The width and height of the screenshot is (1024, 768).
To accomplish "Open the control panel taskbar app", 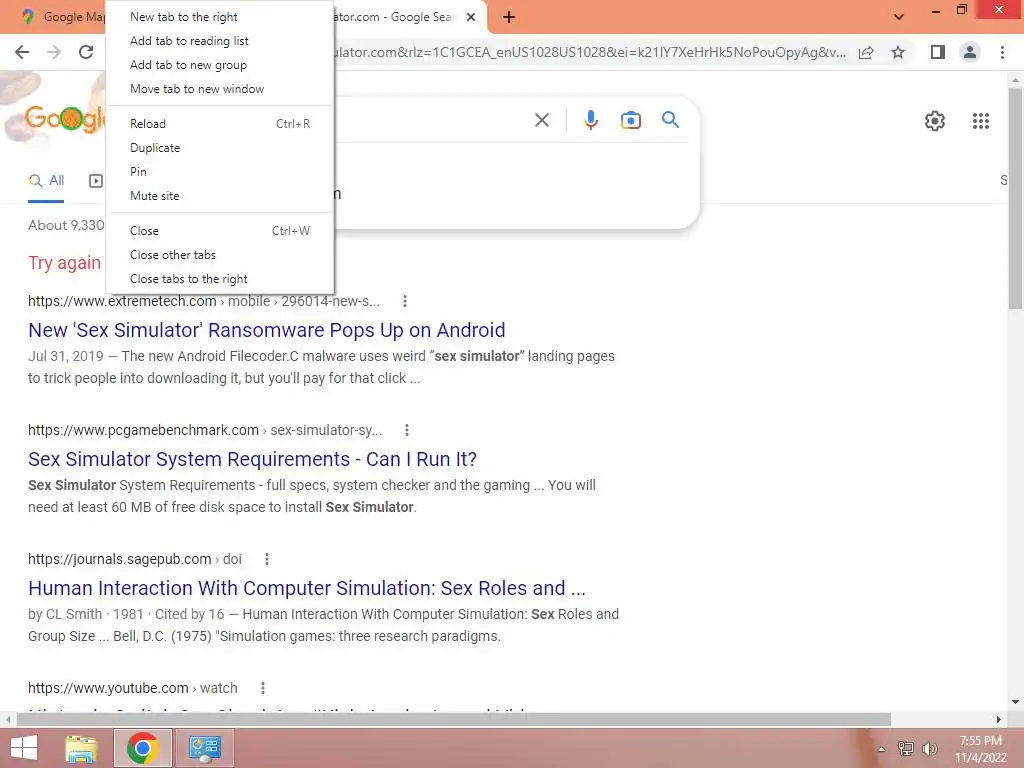I will (x=204, y=748).
